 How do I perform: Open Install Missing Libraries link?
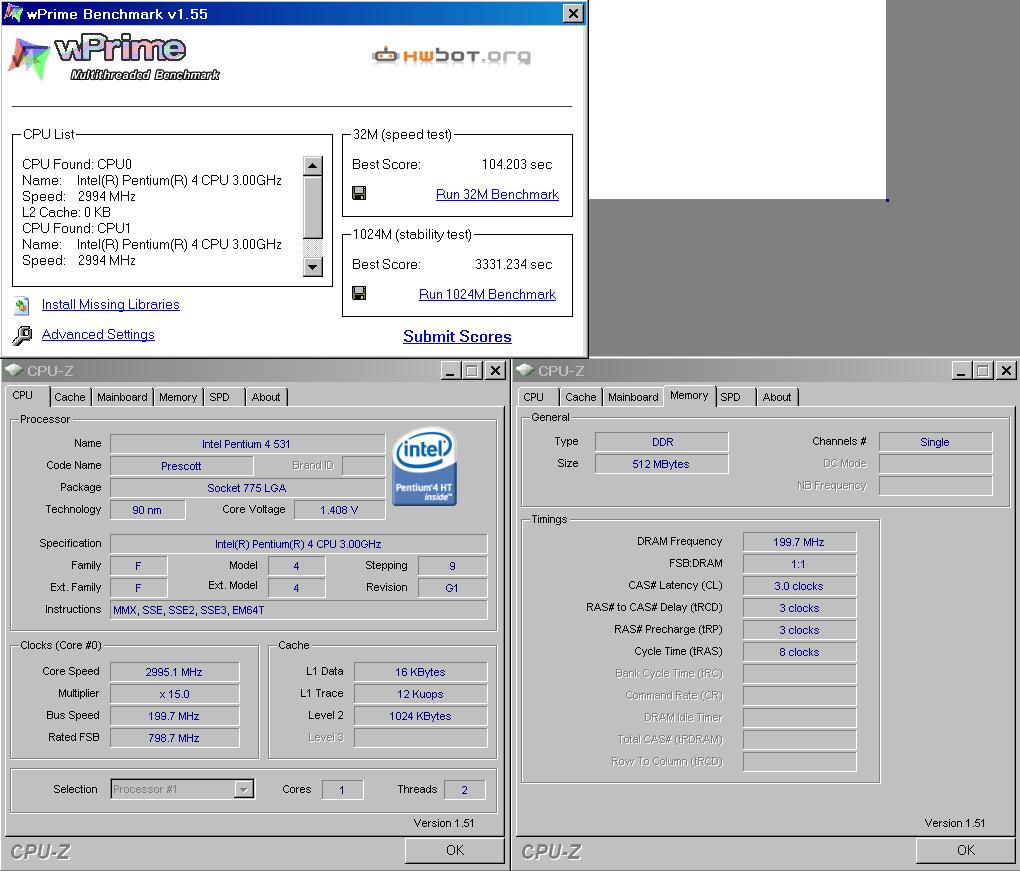click(x=111, y=304)
